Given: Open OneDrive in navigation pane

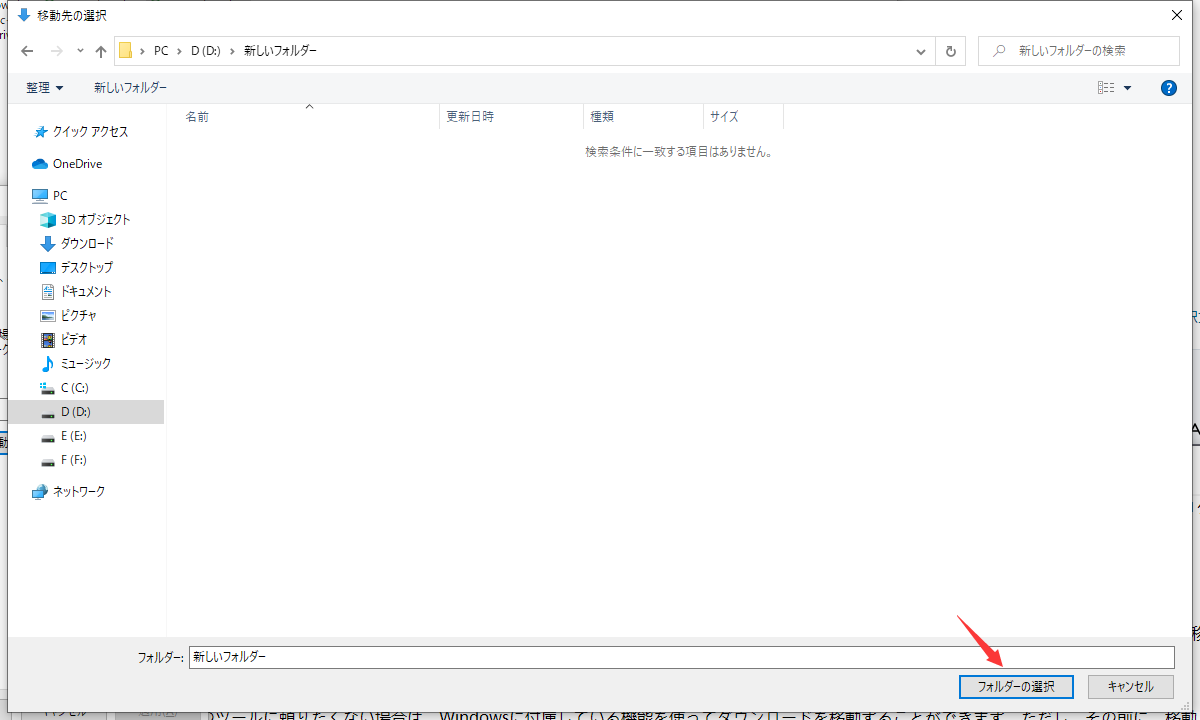Looking at the screenshot, I should [77, 164].
